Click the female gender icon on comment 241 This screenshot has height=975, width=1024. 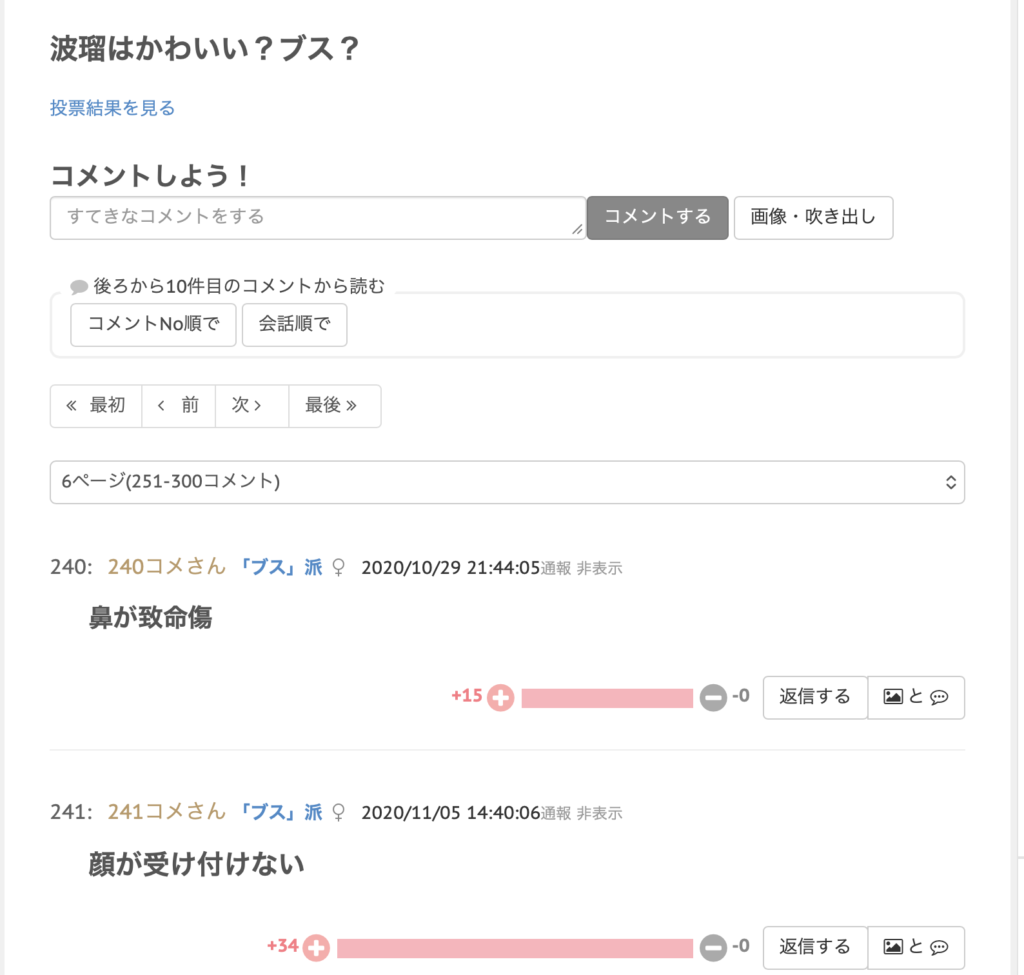click(338, 812)
